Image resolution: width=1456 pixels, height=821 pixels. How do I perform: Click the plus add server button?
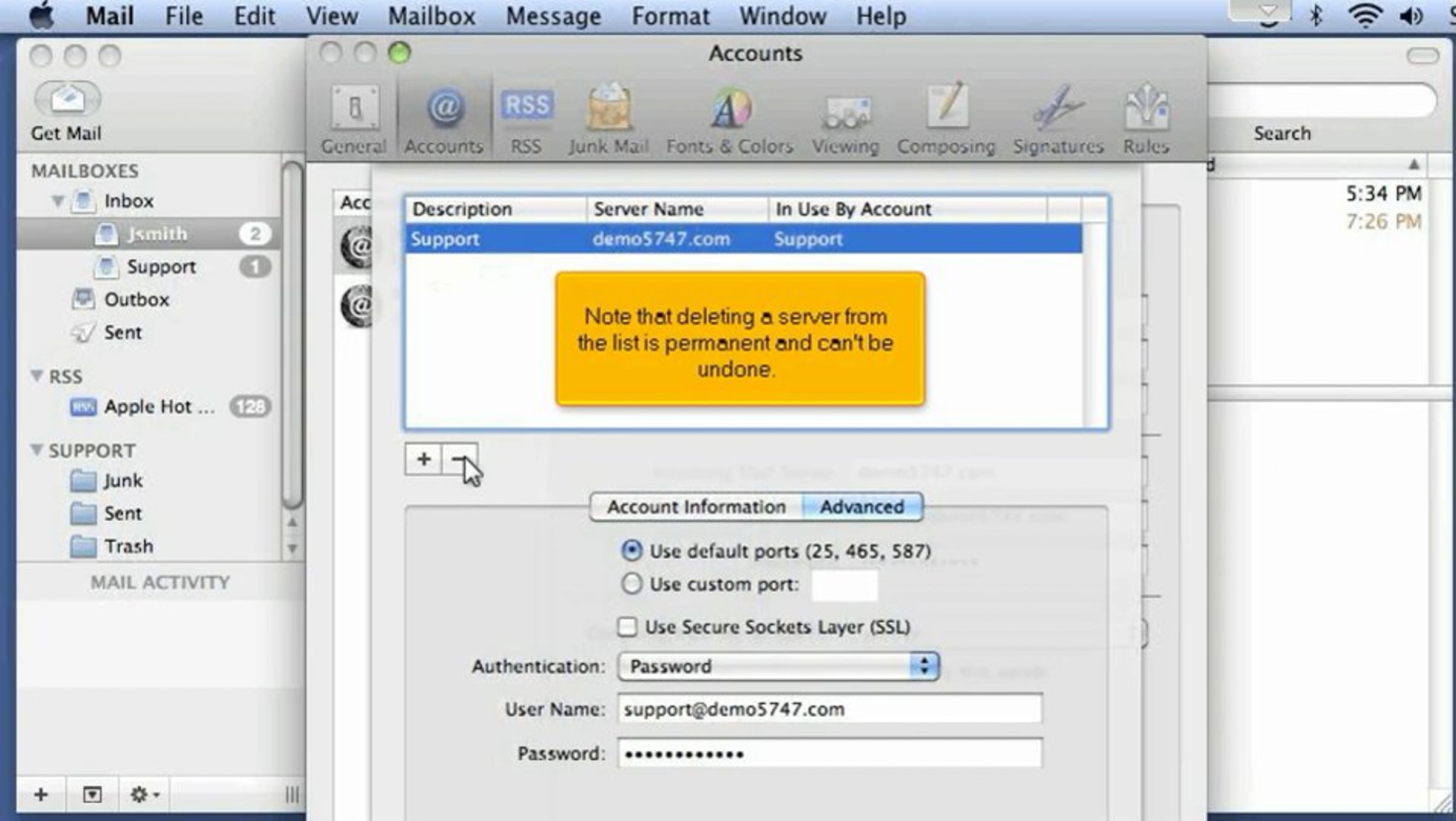click(423, 459)
